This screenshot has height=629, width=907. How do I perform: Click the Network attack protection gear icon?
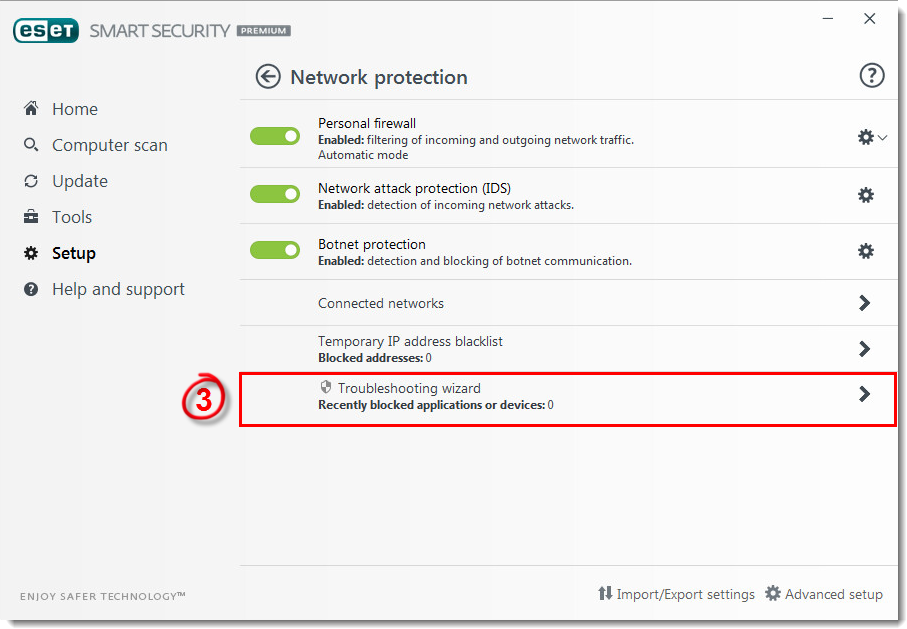865,195
